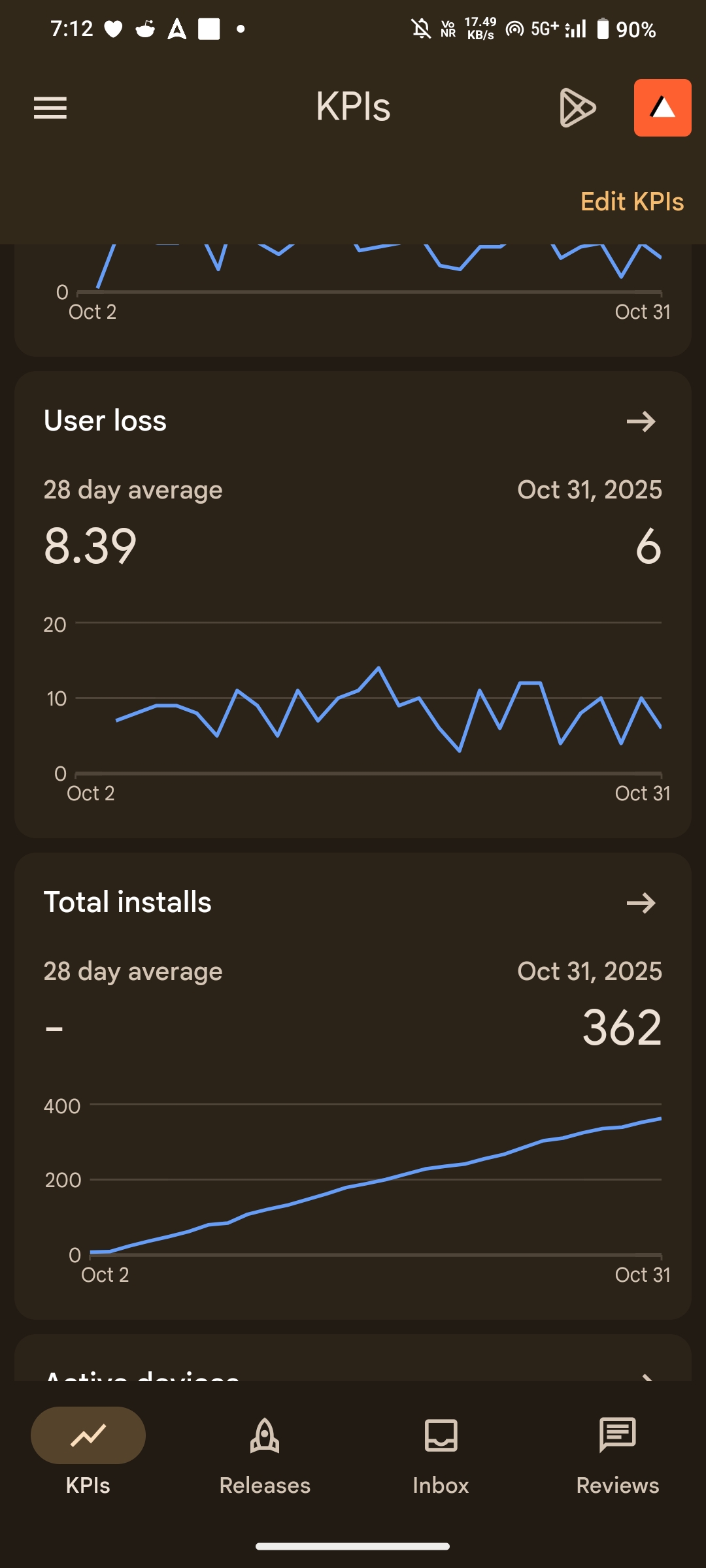Tap the hotspot status bar icon

click(514, 29)
